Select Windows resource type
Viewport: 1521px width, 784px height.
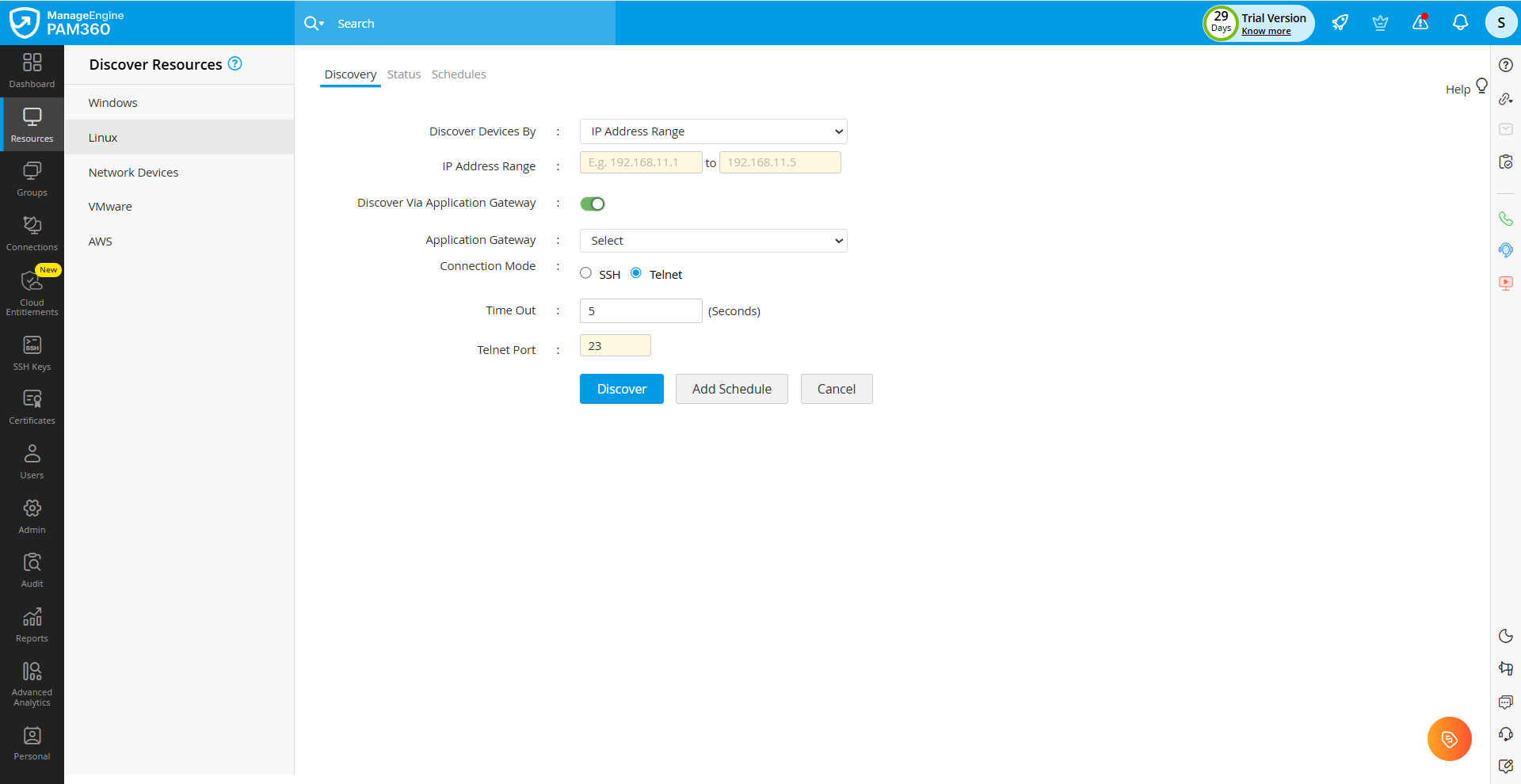tap(179, 103)
